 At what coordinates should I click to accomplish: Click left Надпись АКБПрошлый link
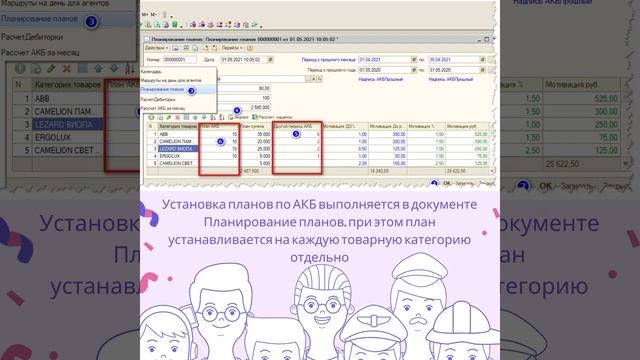380,79
